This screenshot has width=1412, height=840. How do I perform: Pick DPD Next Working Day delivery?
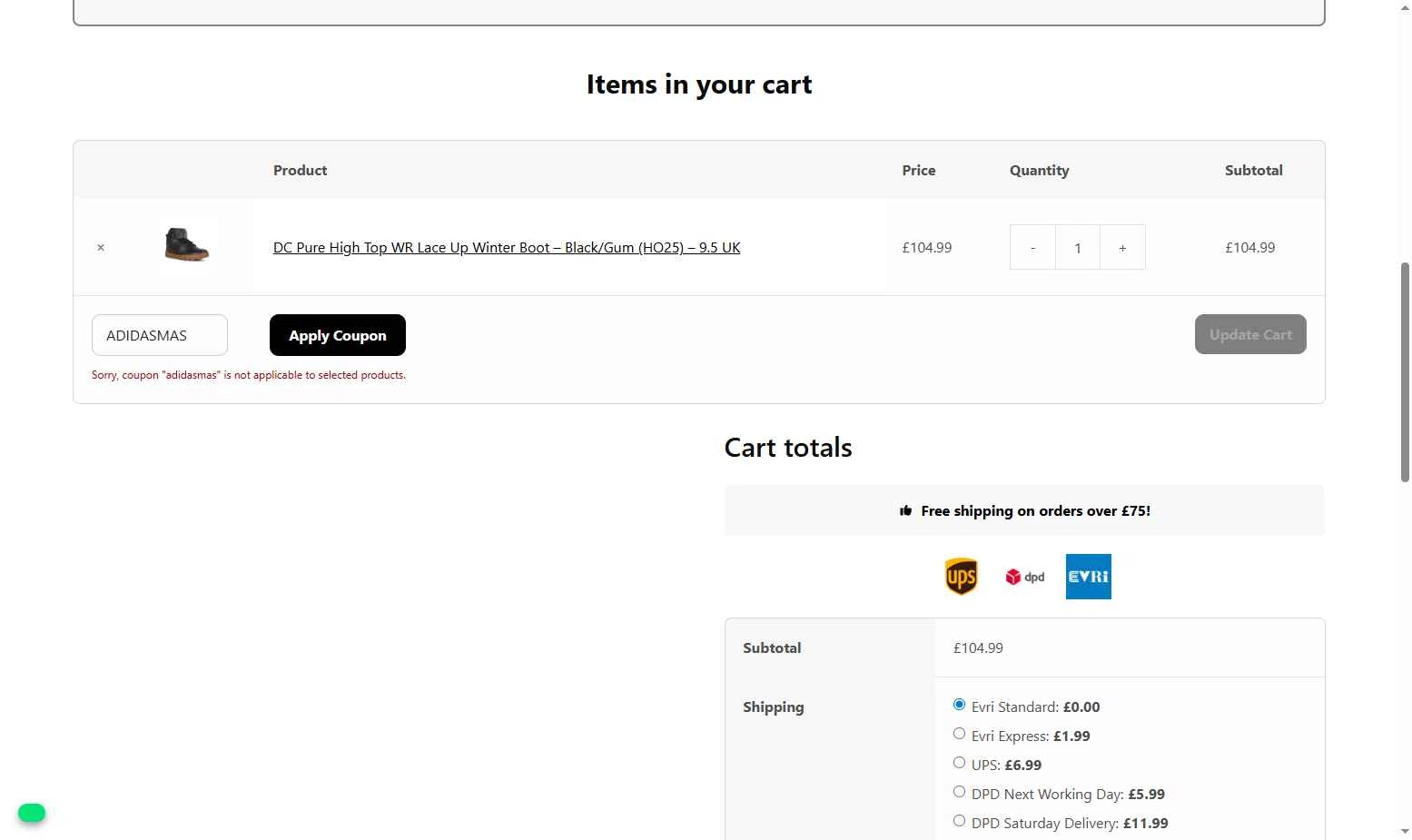click(x=959, y=792)
